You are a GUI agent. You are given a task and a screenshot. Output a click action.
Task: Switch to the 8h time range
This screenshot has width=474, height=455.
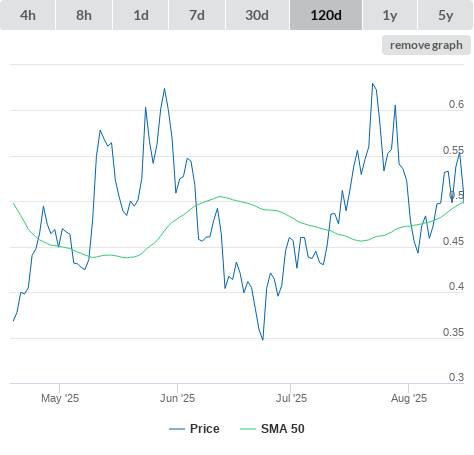point(84,15)
